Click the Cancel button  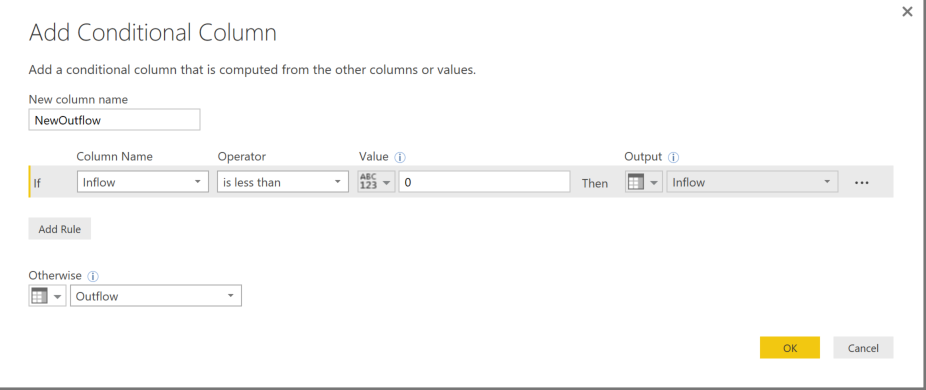click(863, 347)
